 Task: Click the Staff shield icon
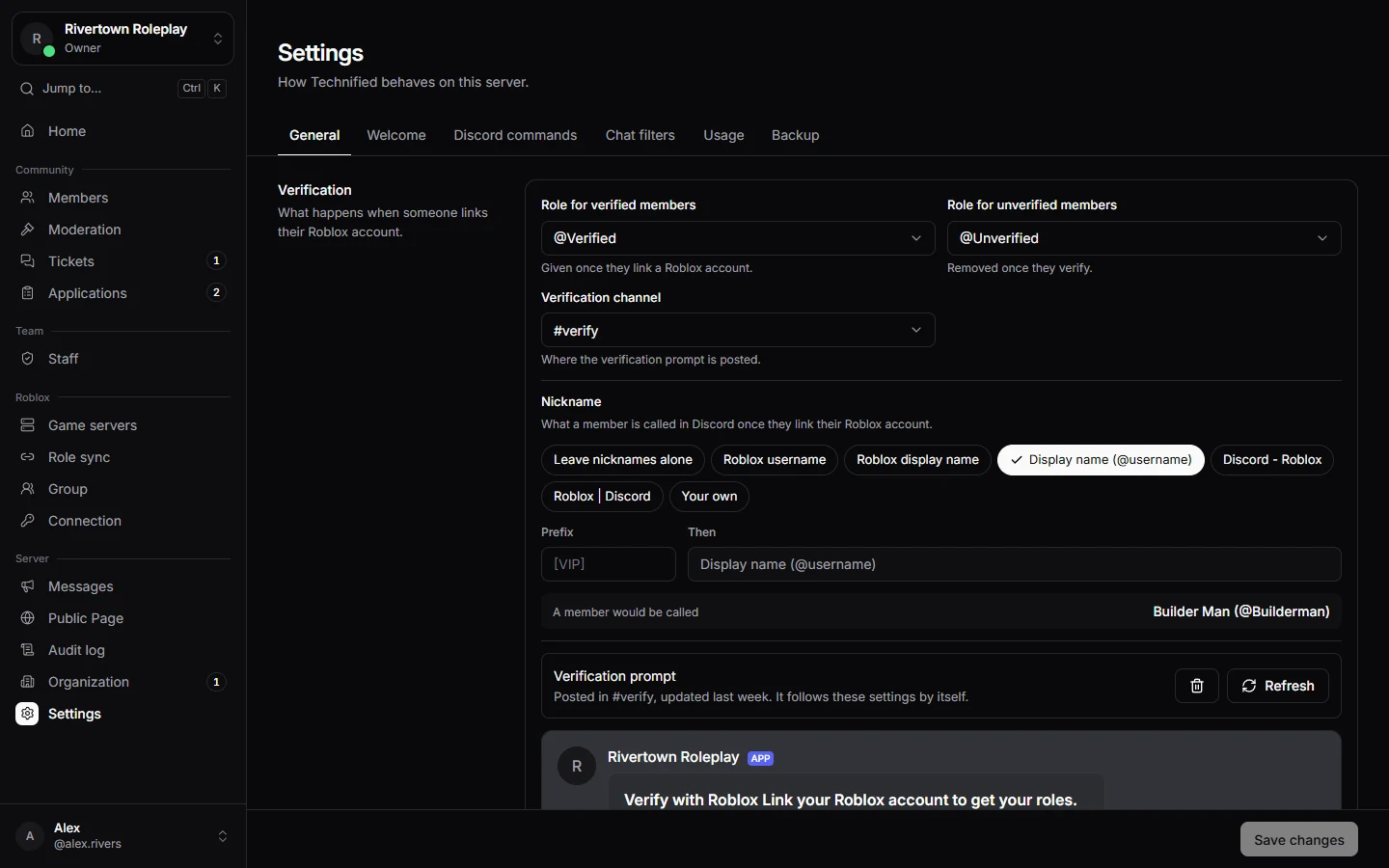(x=28, y=359)
